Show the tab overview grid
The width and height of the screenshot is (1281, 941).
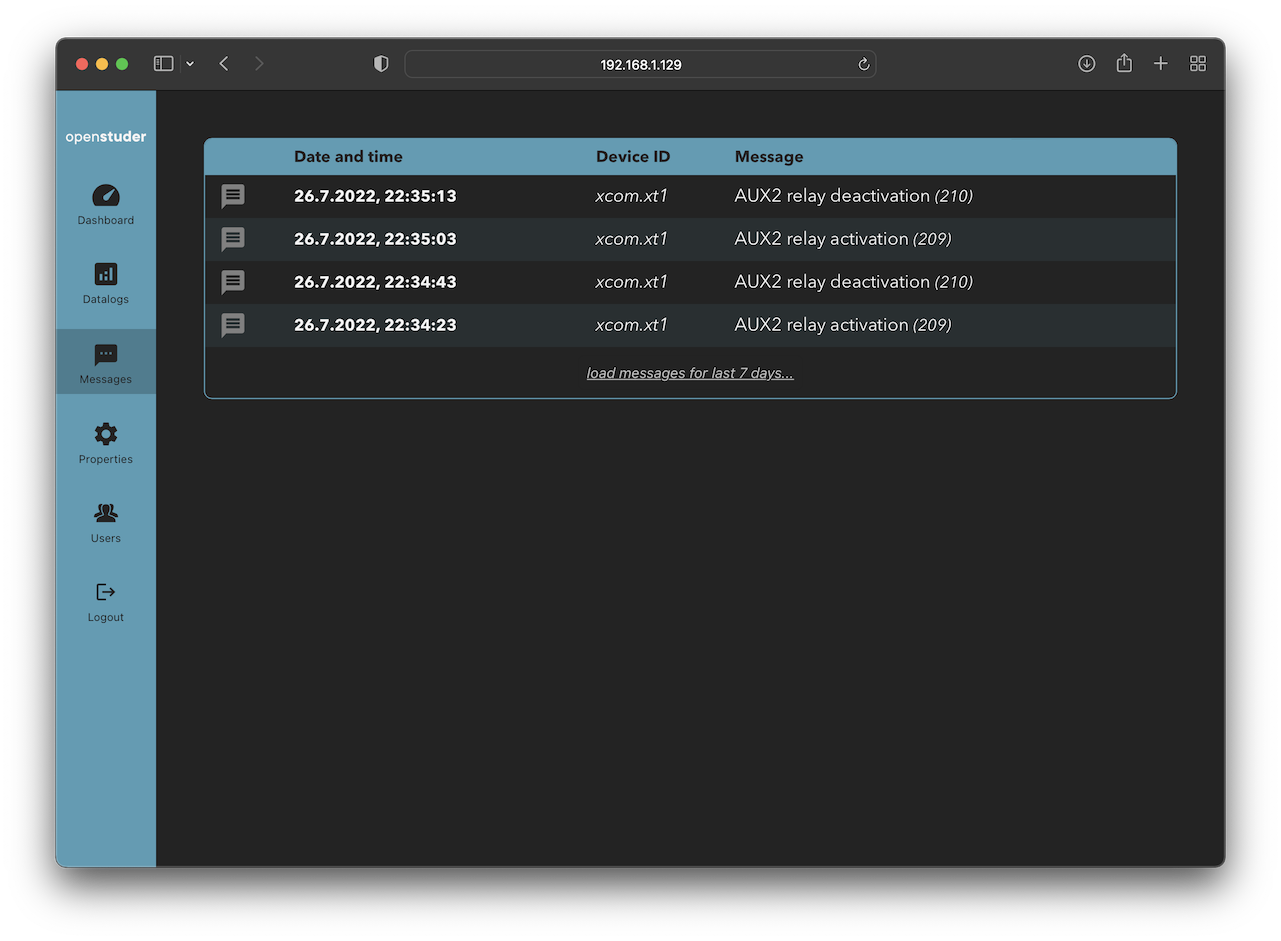1198,64
